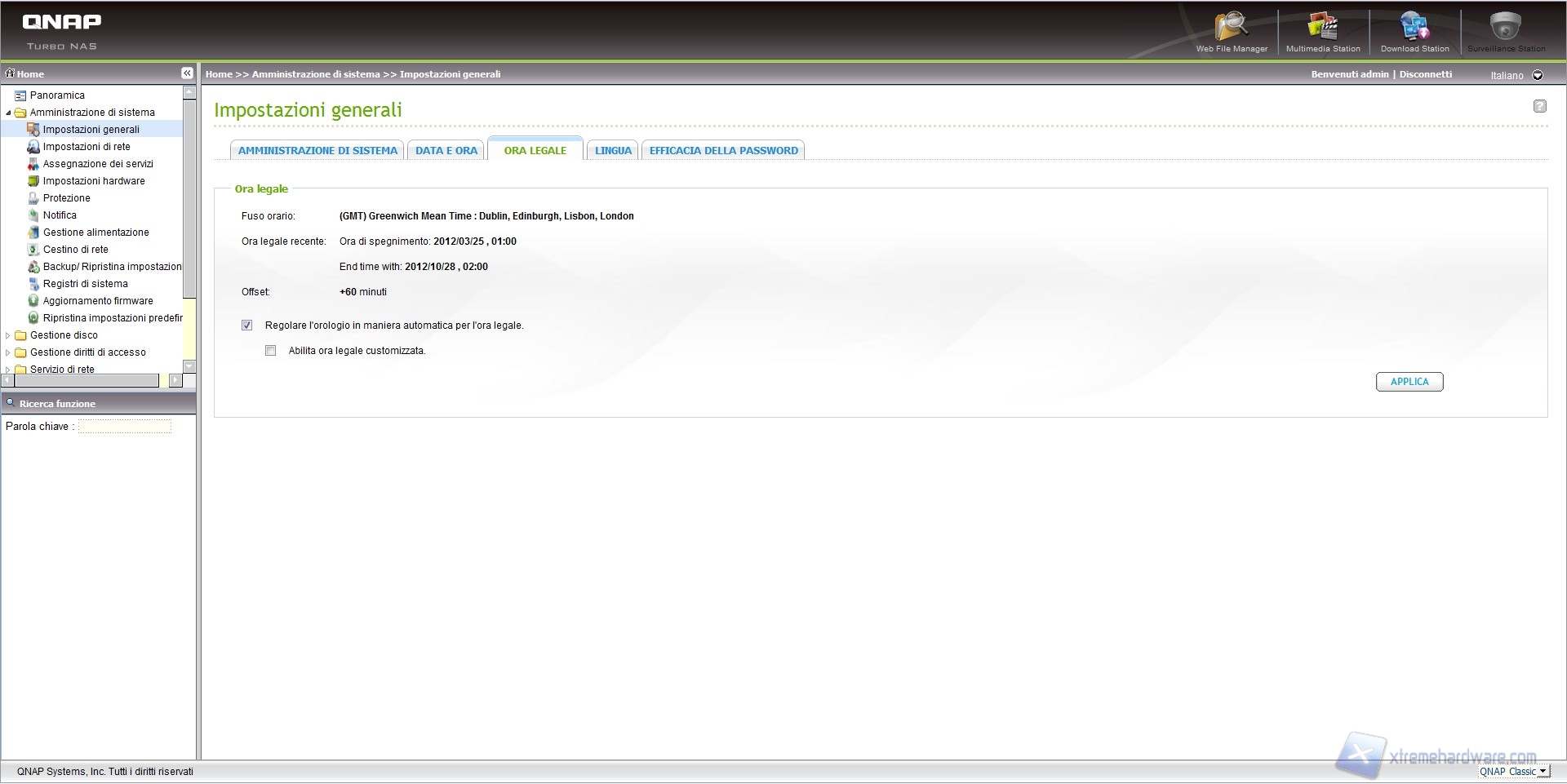
Task: Open Surveillance Station icon
Action: click(x=1506, y=27)
